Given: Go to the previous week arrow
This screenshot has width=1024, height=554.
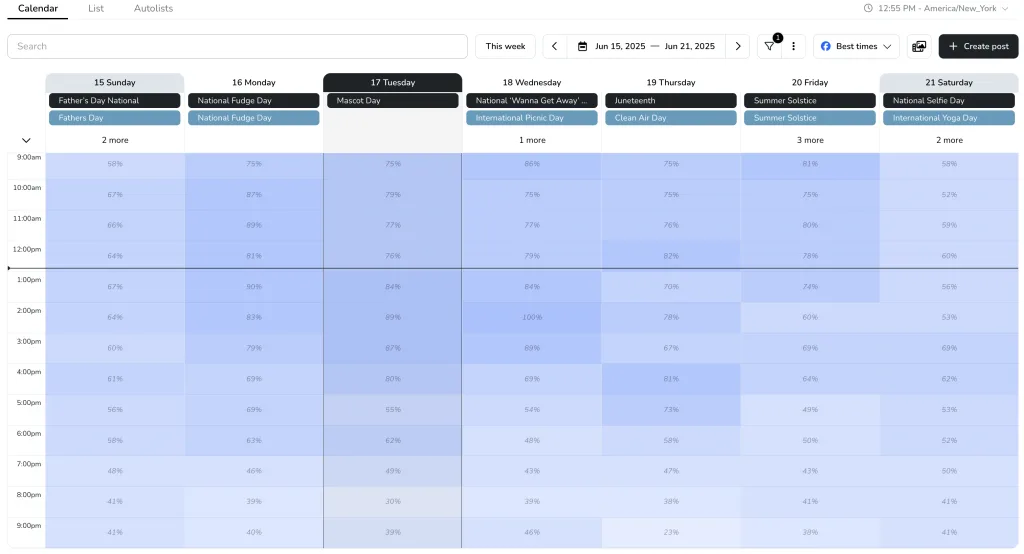Looking at the screenshot, I should click(x=555, y=46).
